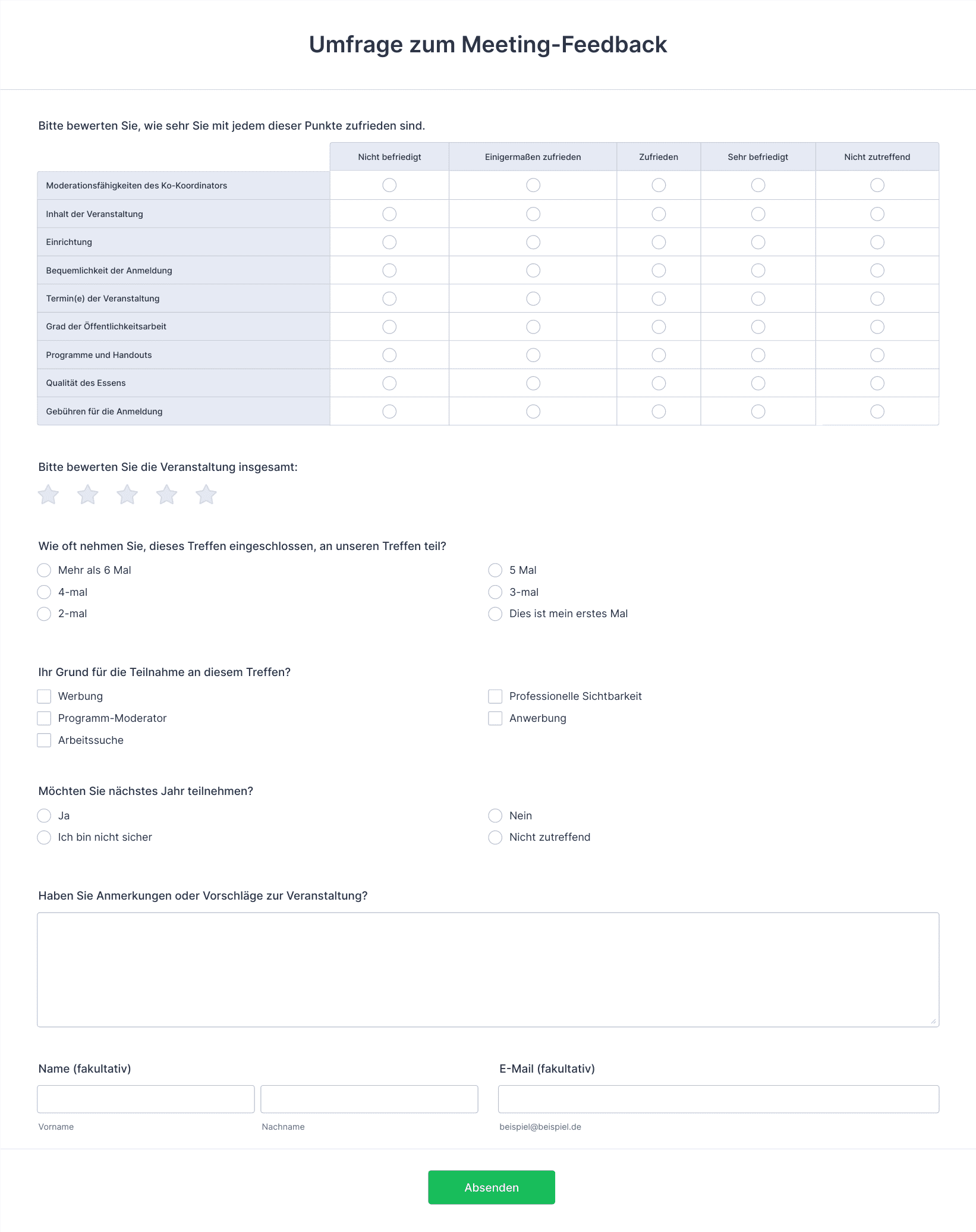The width and height of the screenshot is (976, 1232).
Task: Check the Werbung checkbox
Action: coord(44,696)
